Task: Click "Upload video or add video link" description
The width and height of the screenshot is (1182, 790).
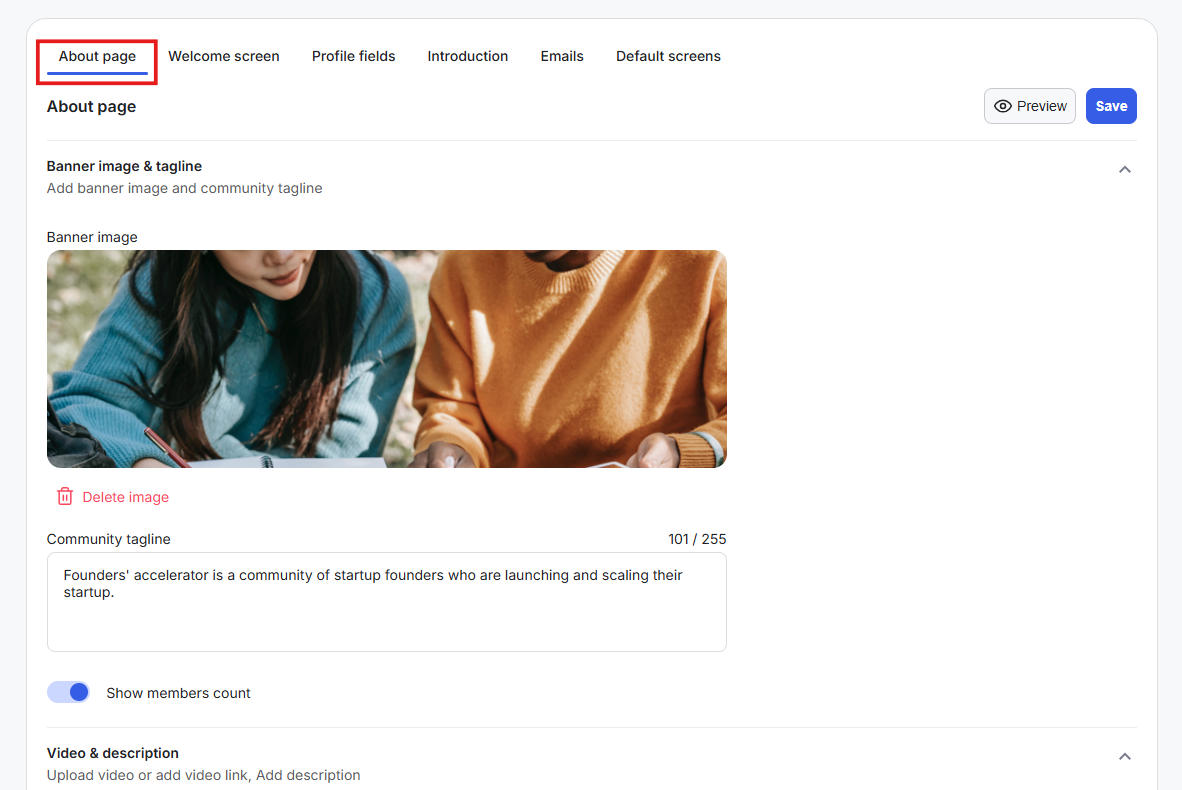Action: point(204,775)
